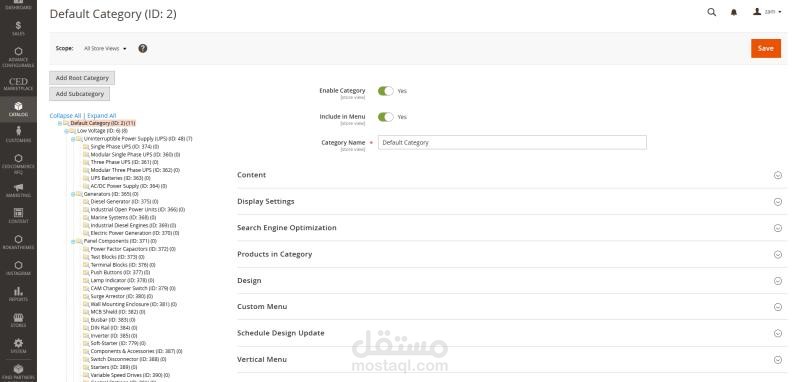This screenshot has width=800, height=382.
Task: Open the Reports bar-chart sidebar item
Action: pos(18,294)
